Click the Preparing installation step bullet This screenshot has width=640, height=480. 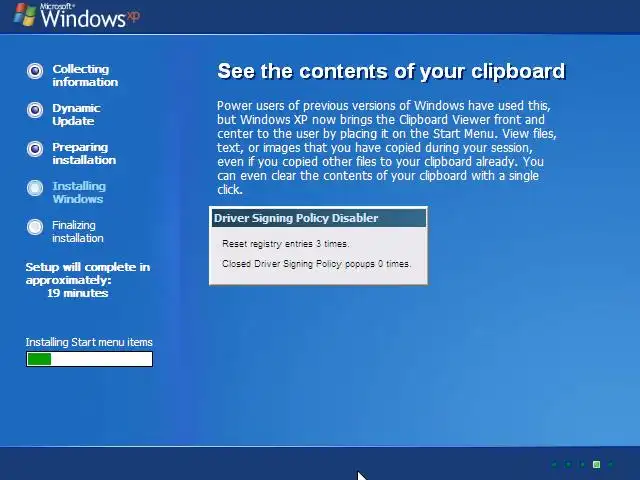tap(35, 149)
